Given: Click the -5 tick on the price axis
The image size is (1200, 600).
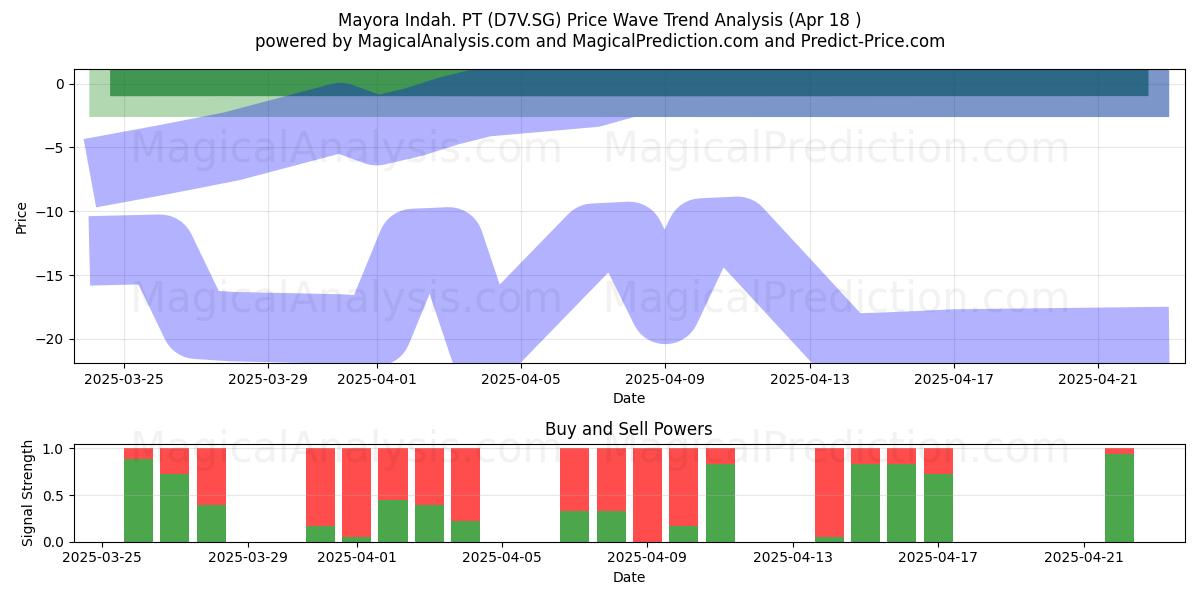Looking at the screenshot, I should [x=52, y=148].
